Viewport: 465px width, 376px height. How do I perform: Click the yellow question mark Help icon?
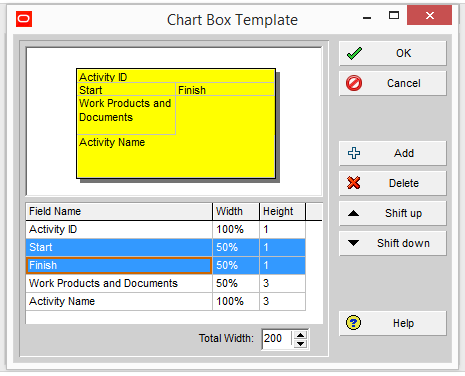click(x=353, y=323)
